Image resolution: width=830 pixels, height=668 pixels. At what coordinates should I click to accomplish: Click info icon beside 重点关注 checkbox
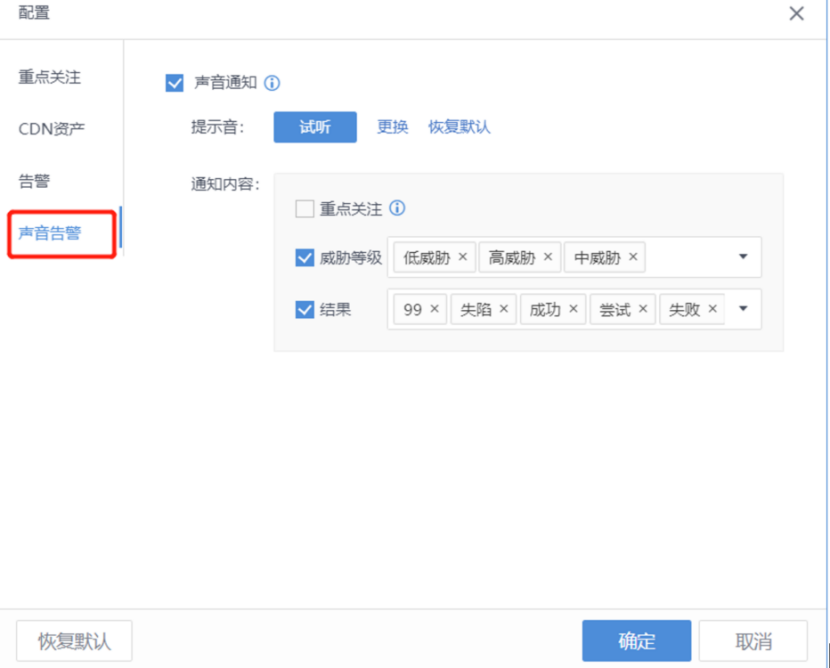tap(397, 209)
